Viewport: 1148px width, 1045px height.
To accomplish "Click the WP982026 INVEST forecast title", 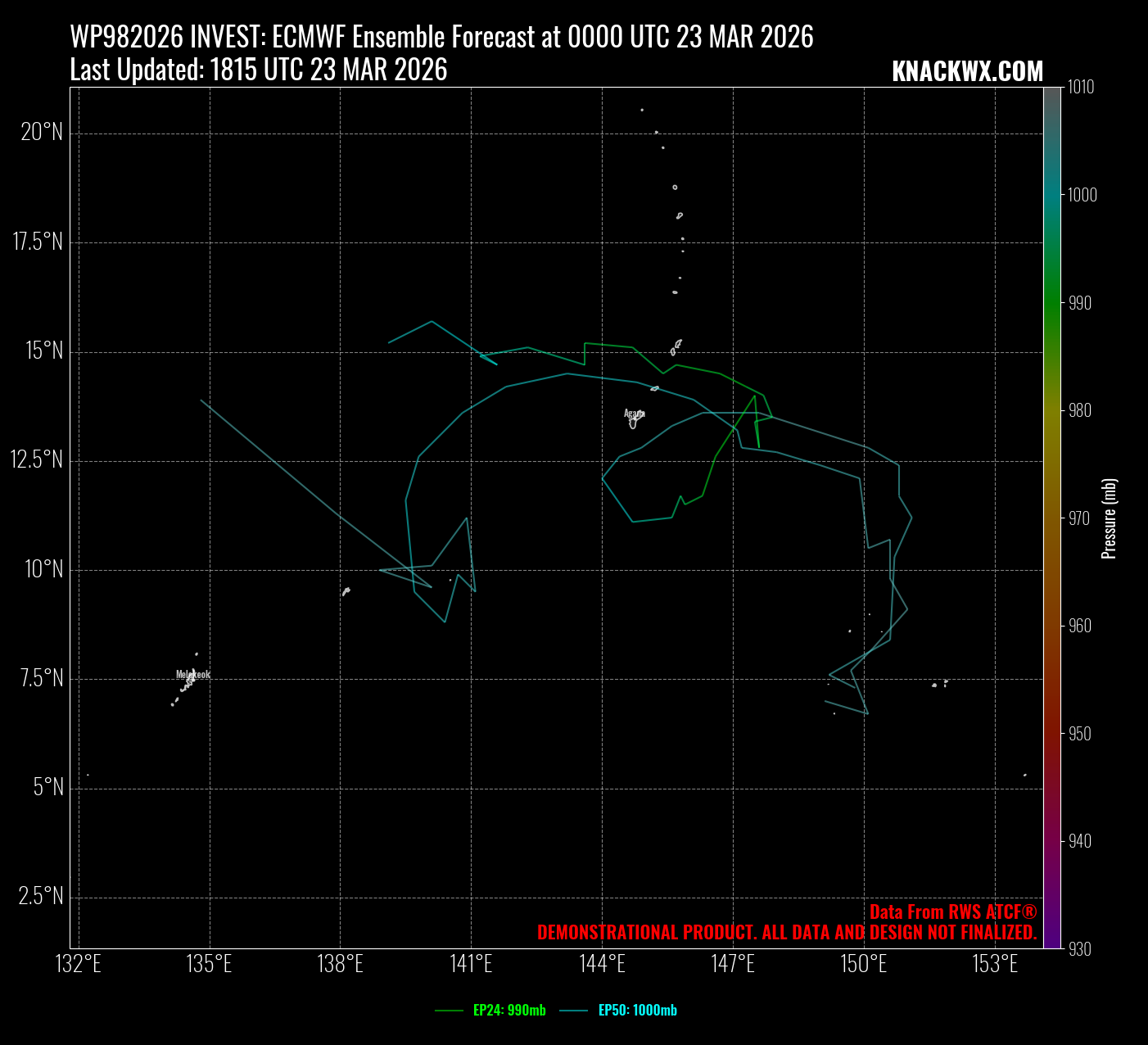I will [x=441, y=38].
